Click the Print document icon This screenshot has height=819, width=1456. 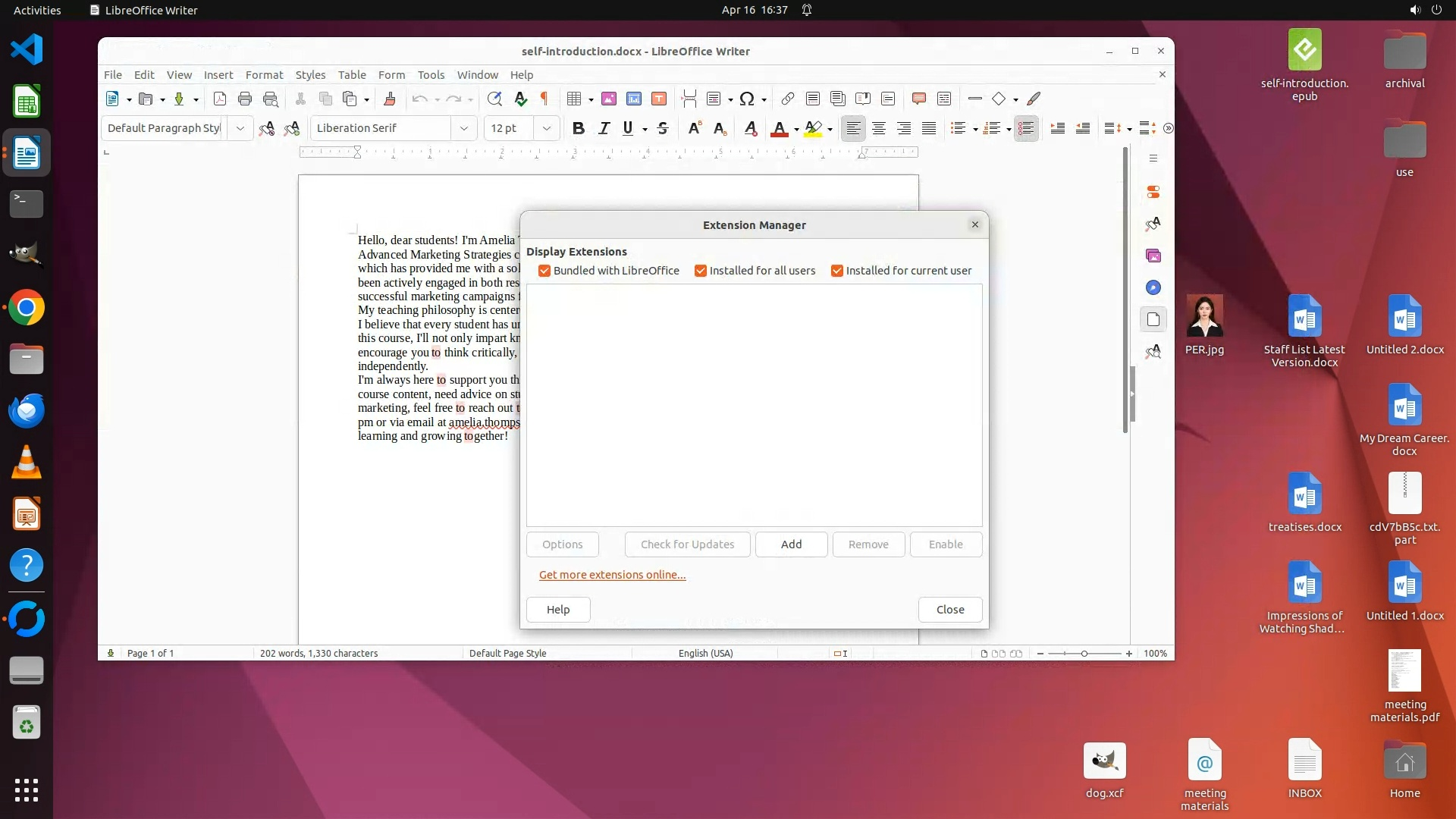pos(244,99)
